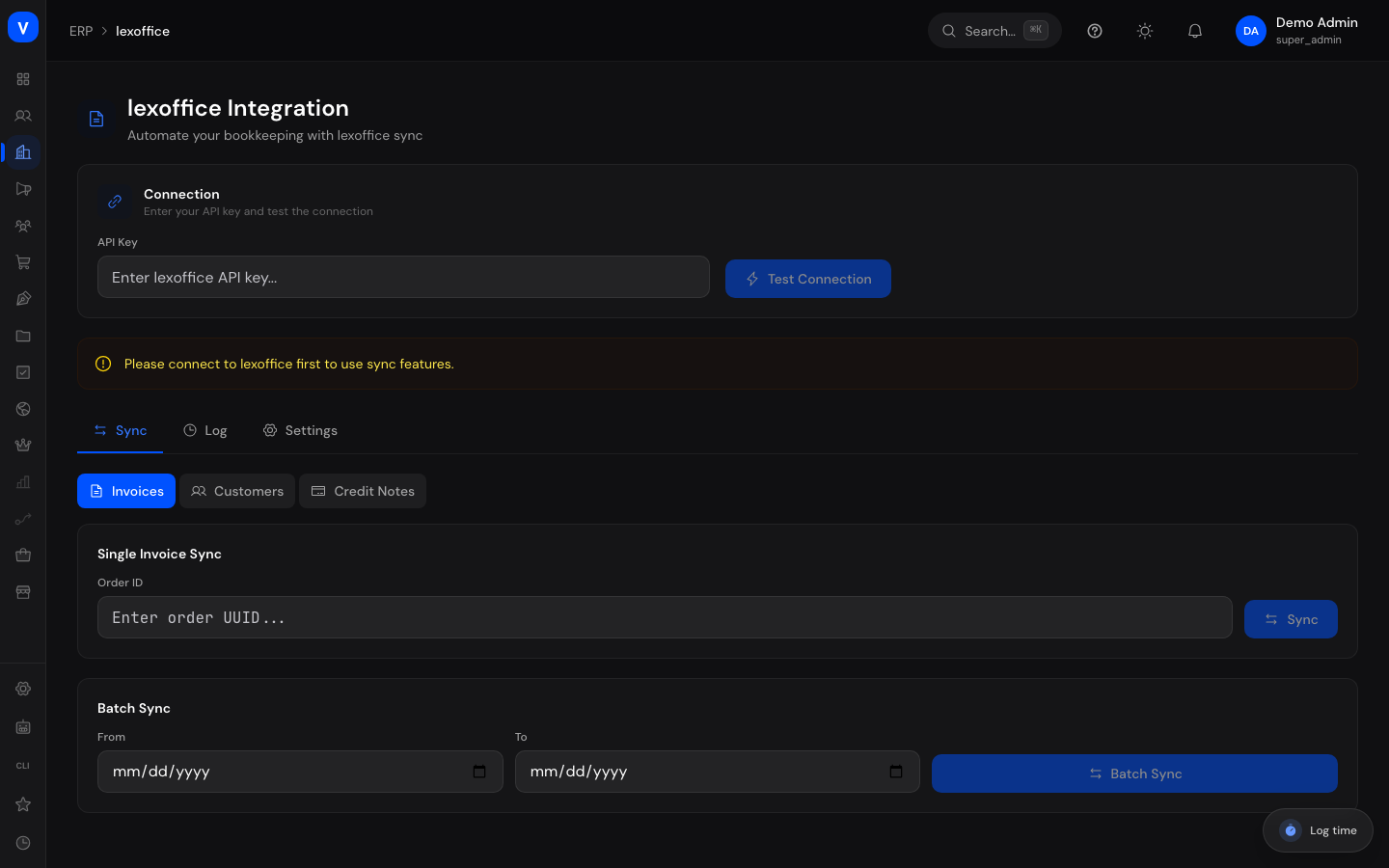
Task: Open the bar chart analytics icon in sidebar
Action: click(x=23, y=482)
